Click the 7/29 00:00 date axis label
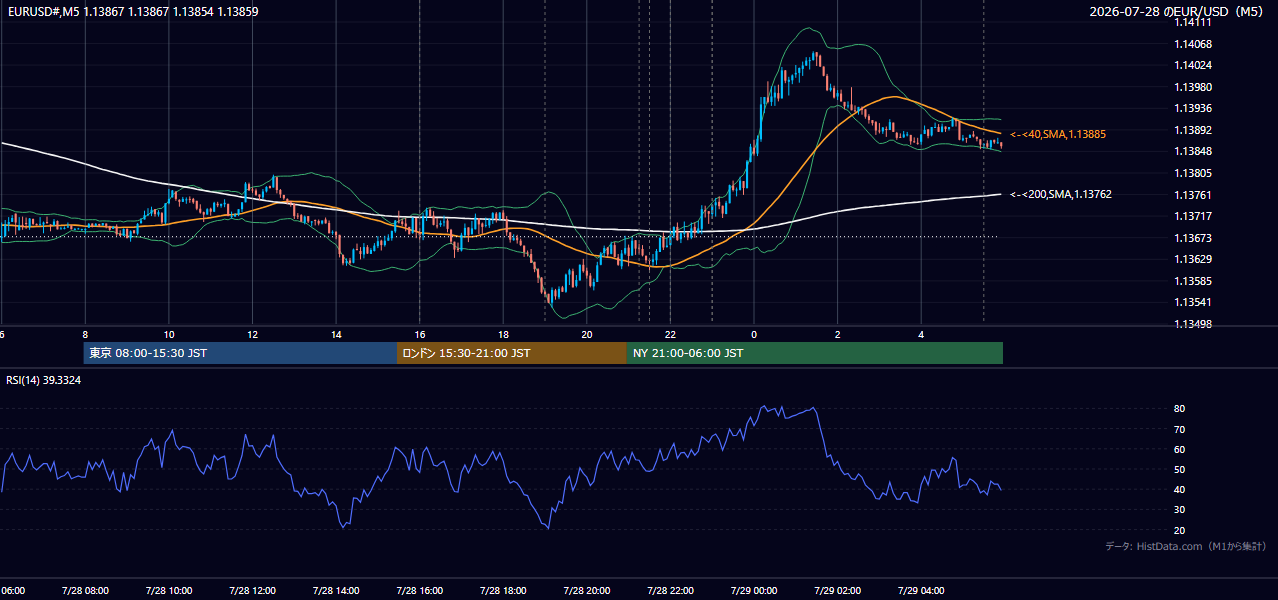 (x=754, y=590)
